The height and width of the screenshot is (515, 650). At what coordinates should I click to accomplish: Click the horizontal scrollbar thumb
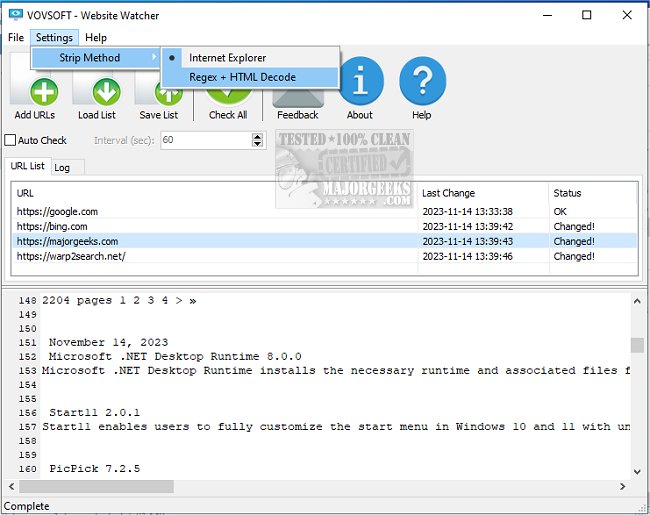(96, 486)
